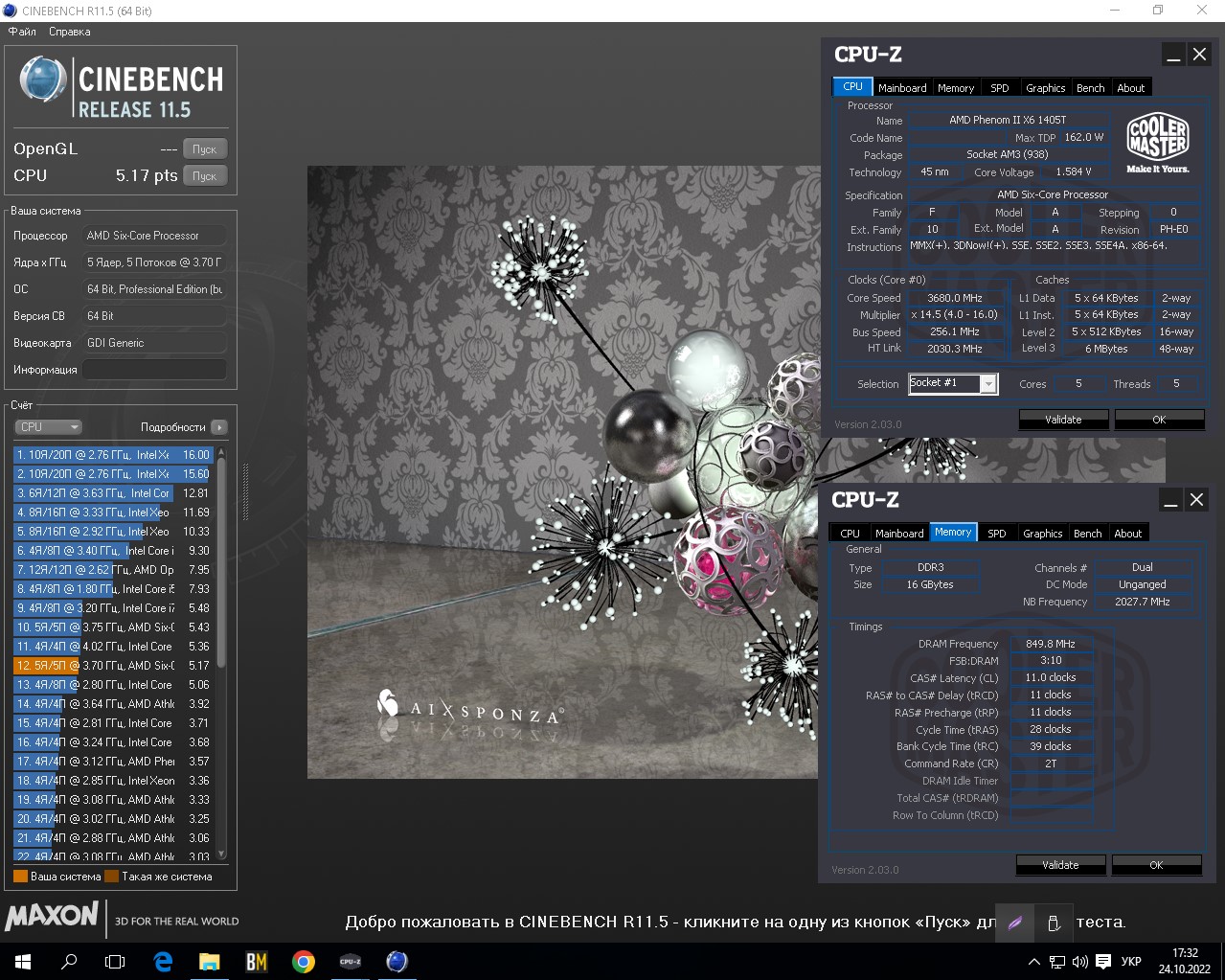Screen dimensions: 1225x980
Task: Open notification center icon
Action: 1103,962
